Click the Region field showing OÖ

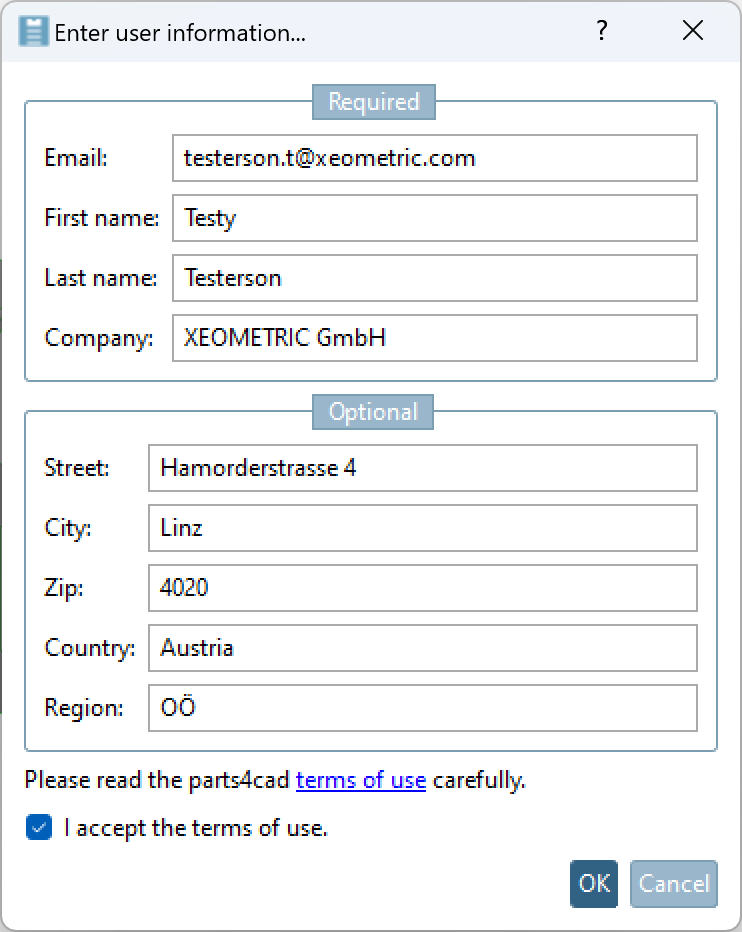[x=423, y=708]
